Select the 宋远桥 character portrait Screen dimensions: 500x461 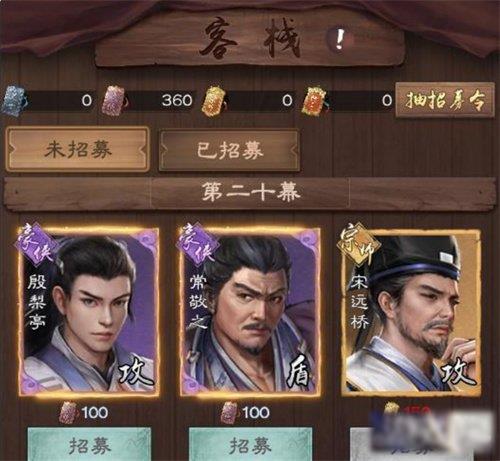[x=411, y=311]
